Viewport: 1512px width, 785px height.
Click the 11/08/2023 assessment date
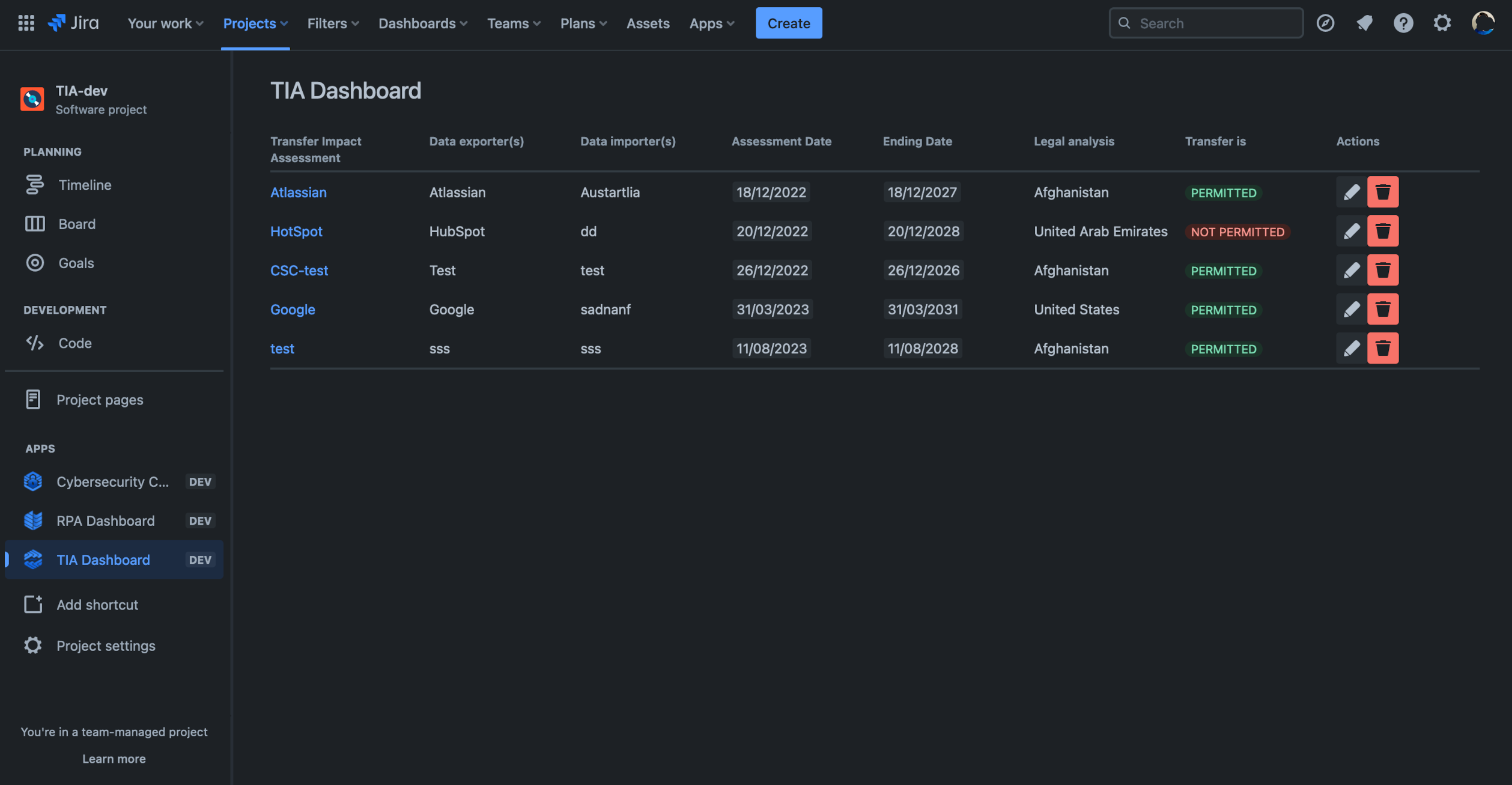tap(771, 348)
